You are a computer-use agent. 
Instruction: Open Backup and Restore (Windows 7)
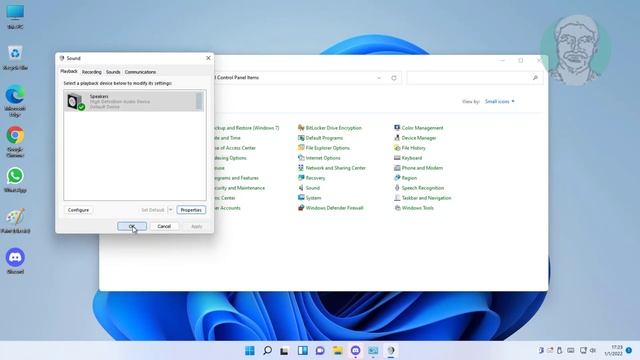(x=246, y=128)
